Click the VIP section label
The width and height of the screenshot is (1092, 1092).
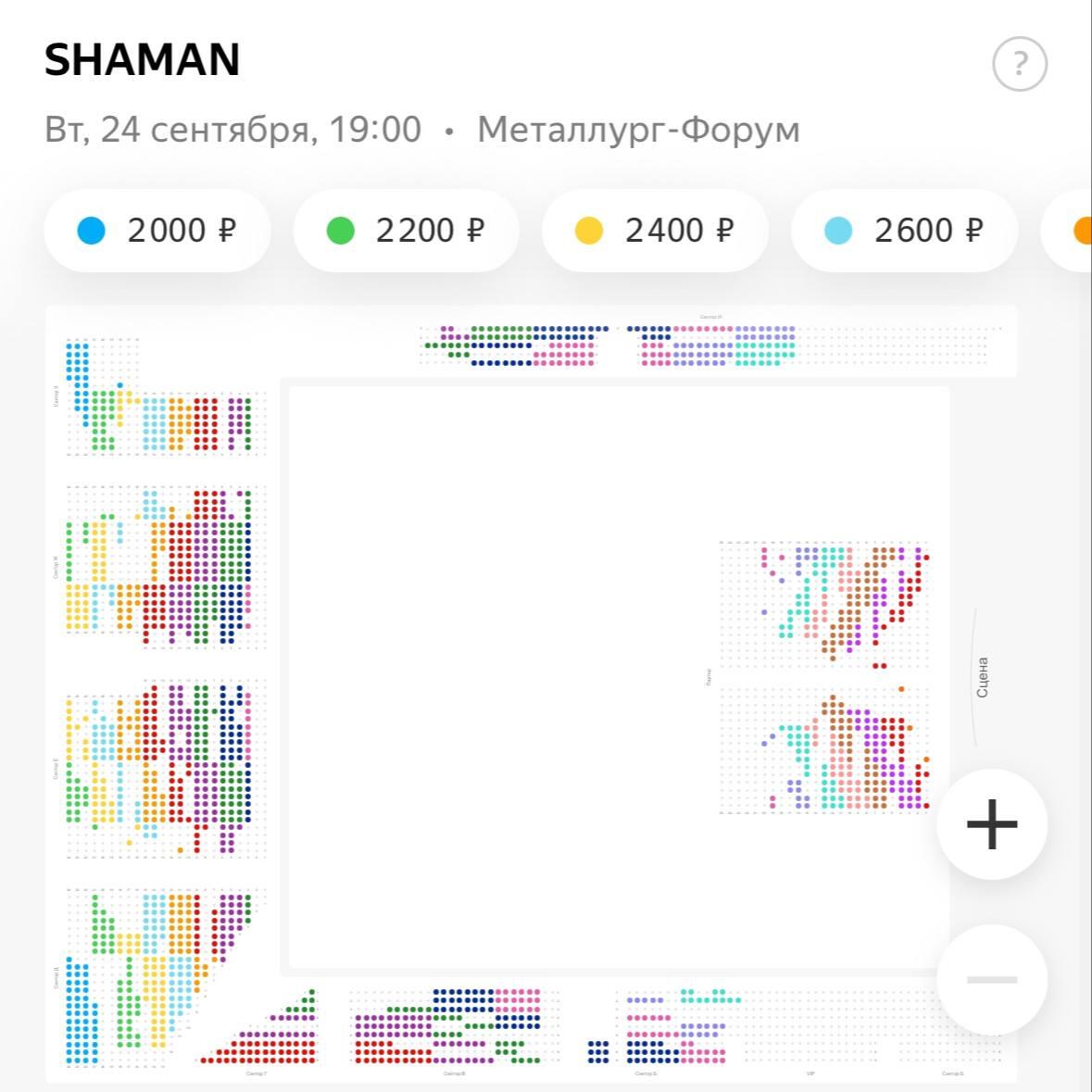(x=810, y=1073)
